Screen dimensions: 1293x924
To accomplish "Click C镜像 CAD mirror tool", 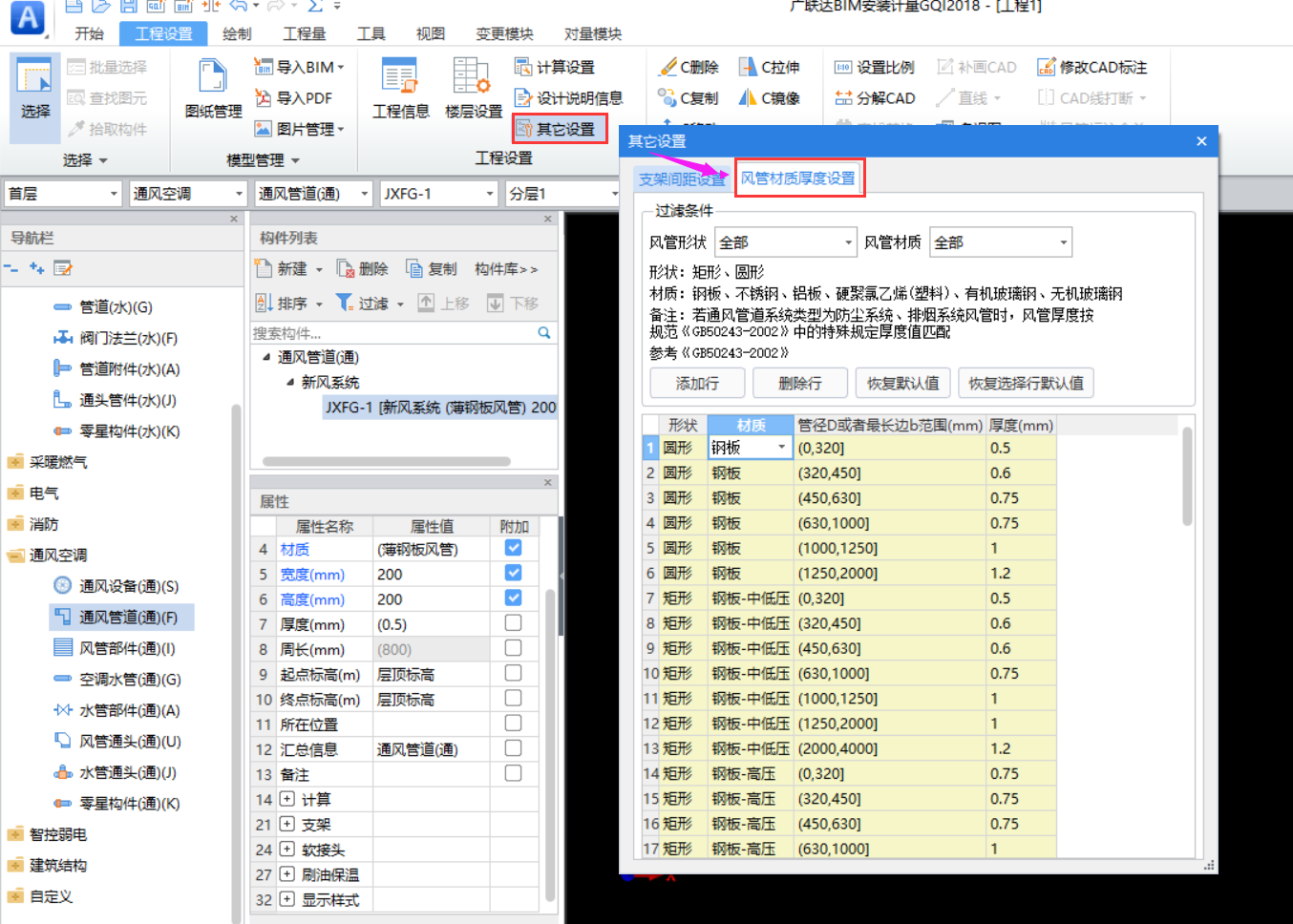I will pyautogui.click(x=770, y=97).
